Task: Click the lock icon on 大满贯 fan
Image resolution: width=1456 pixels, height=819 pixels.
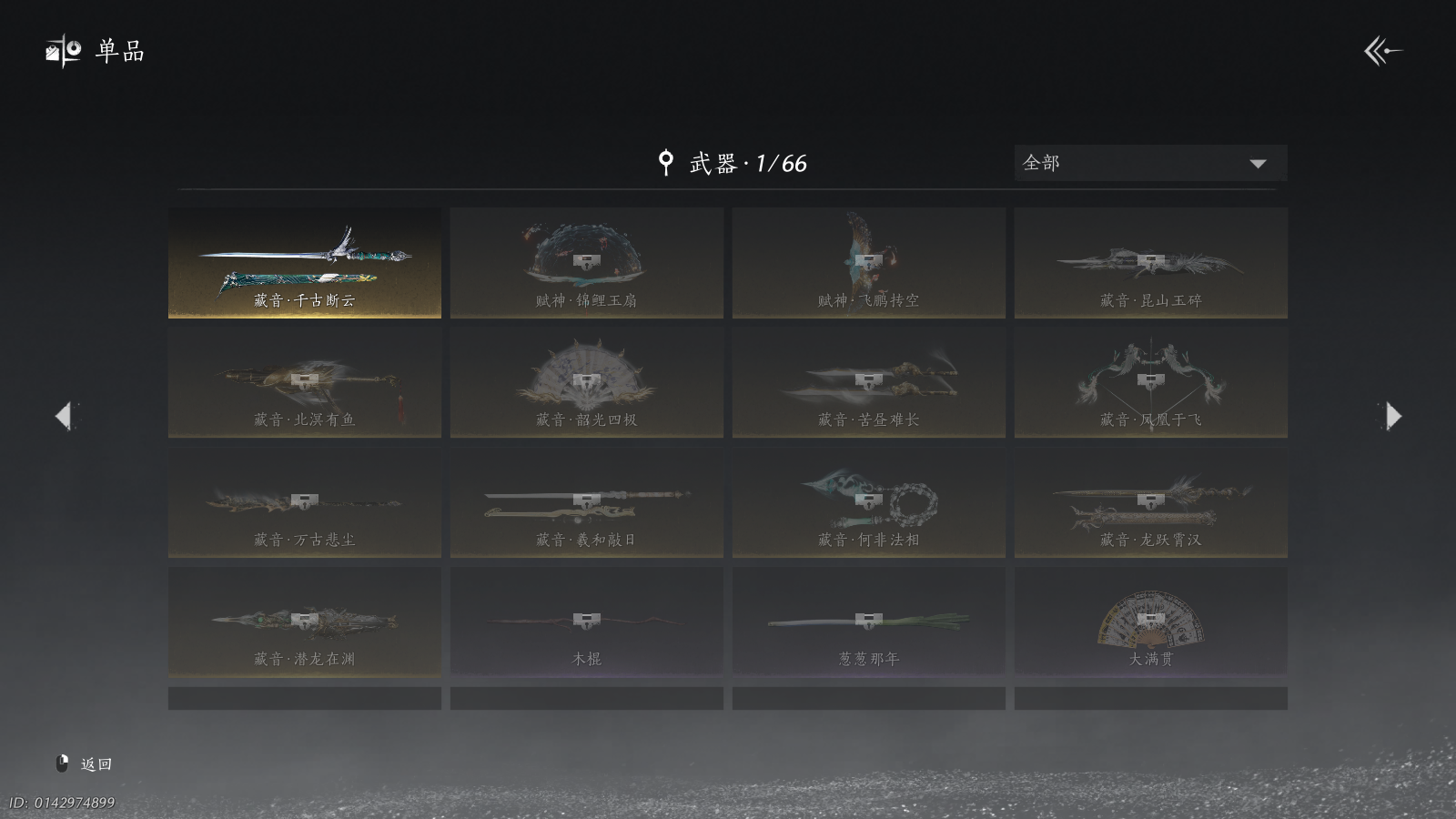Action: pos(1151,621)
